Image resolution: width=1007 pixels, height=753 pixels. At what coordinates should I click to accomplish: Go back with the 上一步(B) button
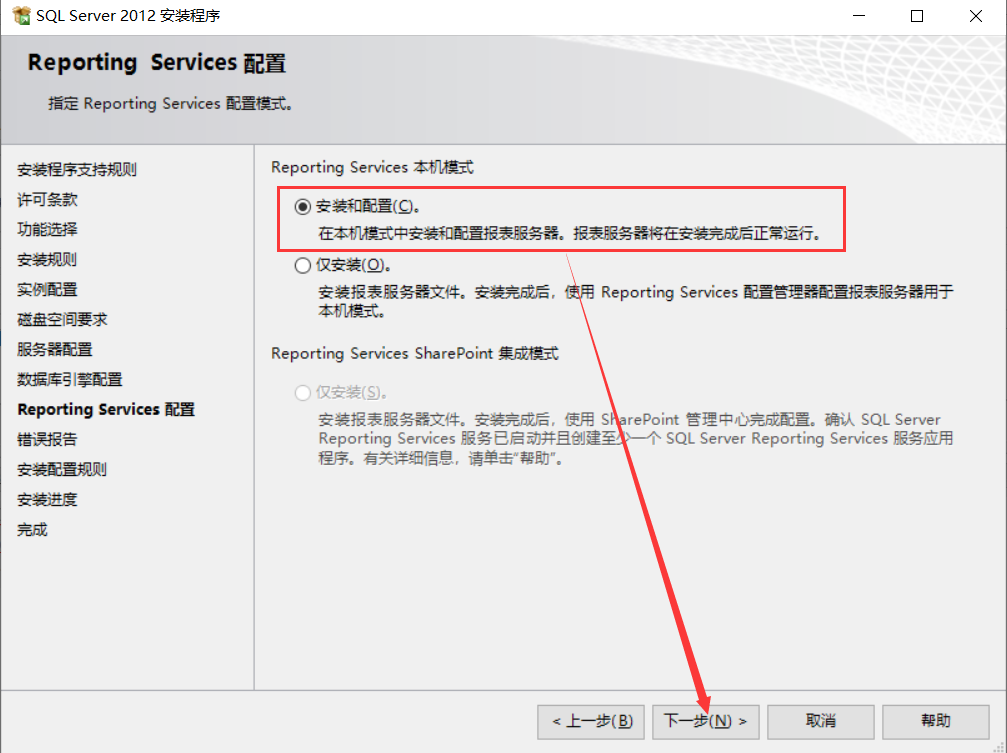click(x=591, y=722)
